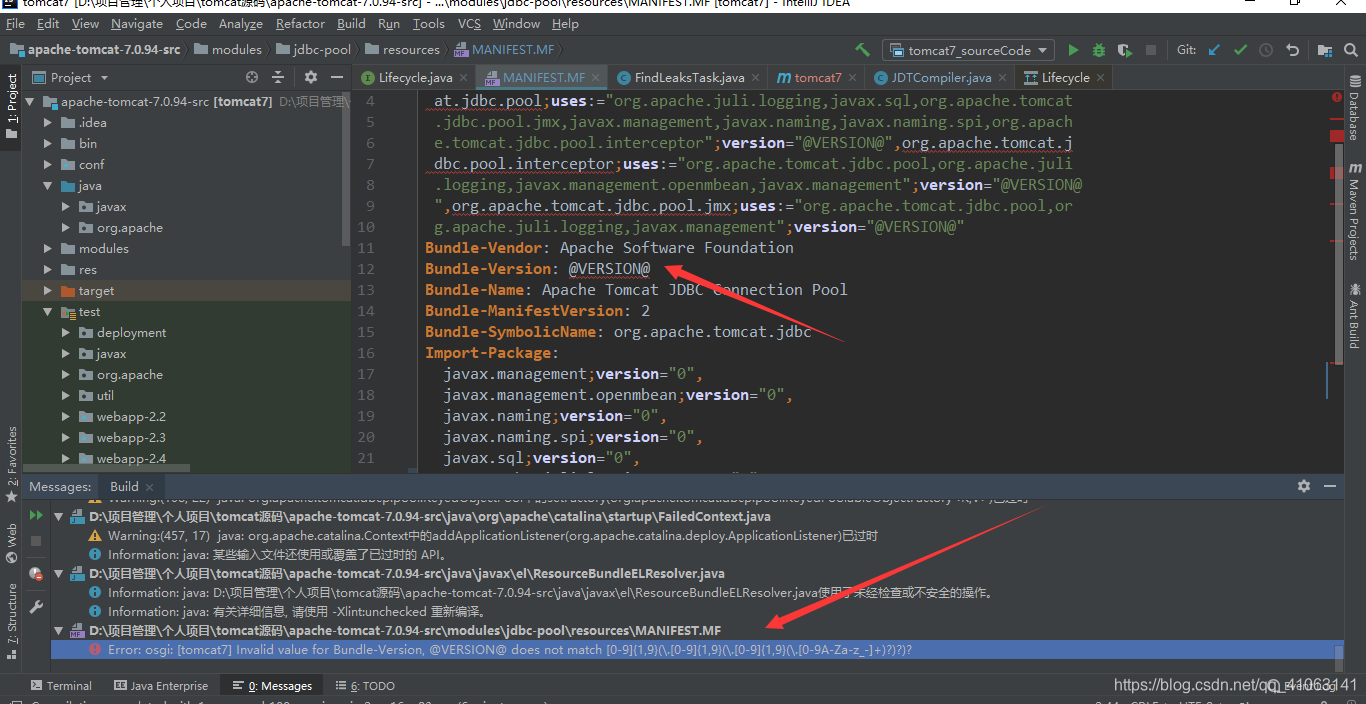
Task: Run with Coverage shield icon
Action: click(x=1125, y=50)
